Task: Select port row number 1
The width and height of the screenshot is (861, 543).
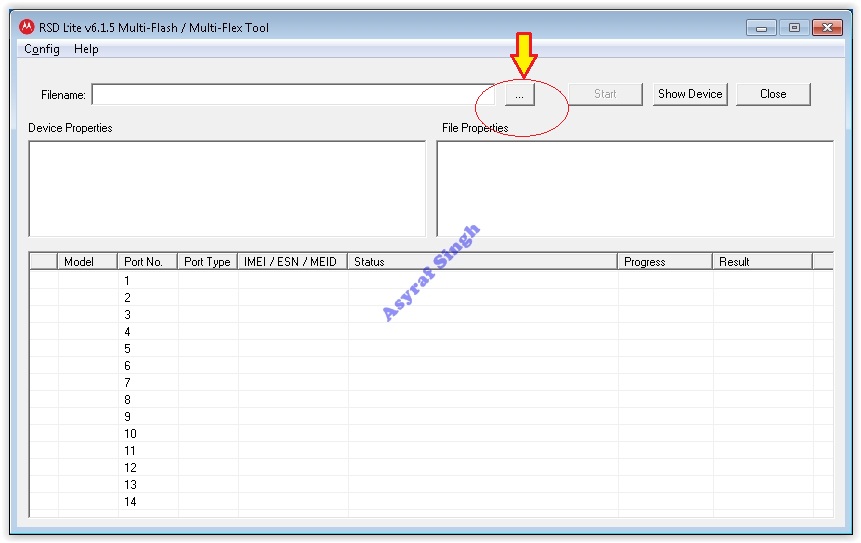Action: coord(431,281)
